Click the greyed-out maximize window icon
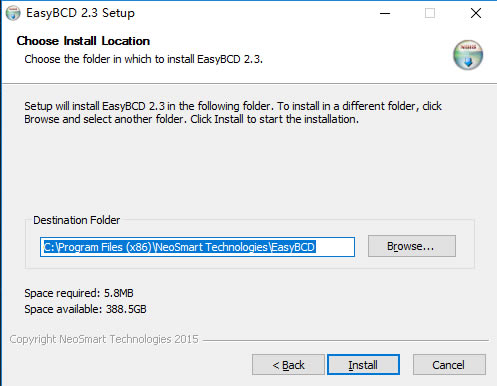 (430, 13)
